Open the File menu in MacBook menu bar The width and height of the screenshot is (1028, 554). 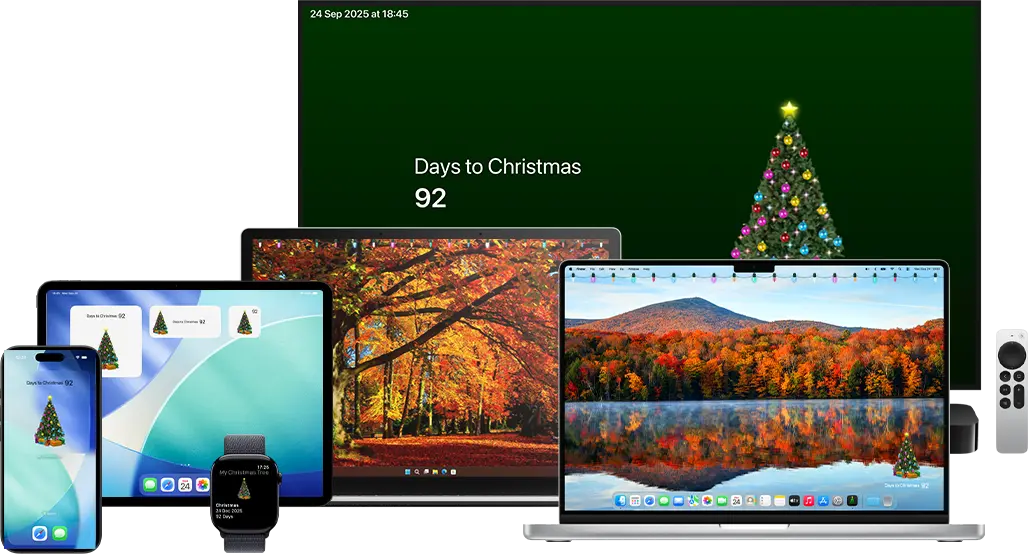[x=593, y=269]
